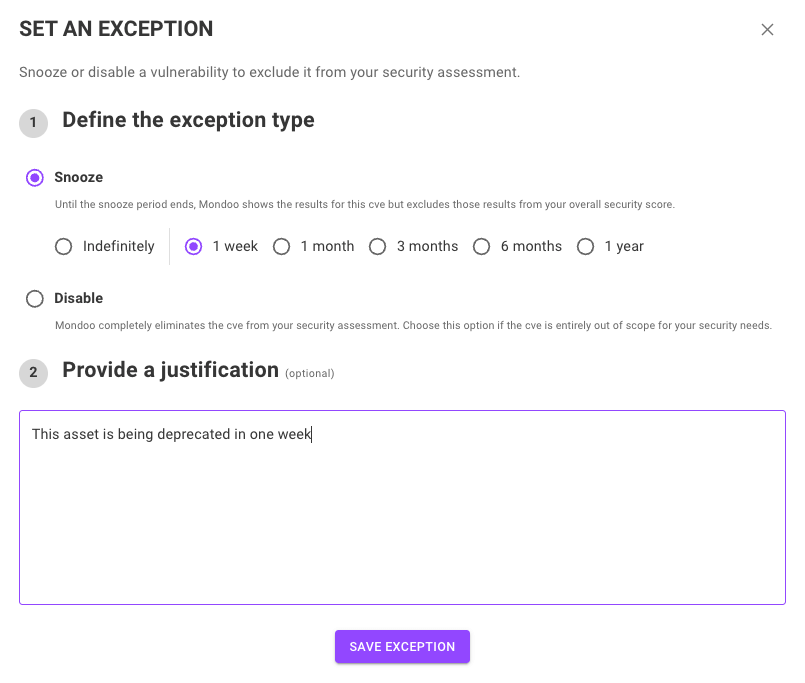Click the SET AN EXCEPTION dialog title
The width and height of the screenshot is (805, 683).
pos(116,29)
